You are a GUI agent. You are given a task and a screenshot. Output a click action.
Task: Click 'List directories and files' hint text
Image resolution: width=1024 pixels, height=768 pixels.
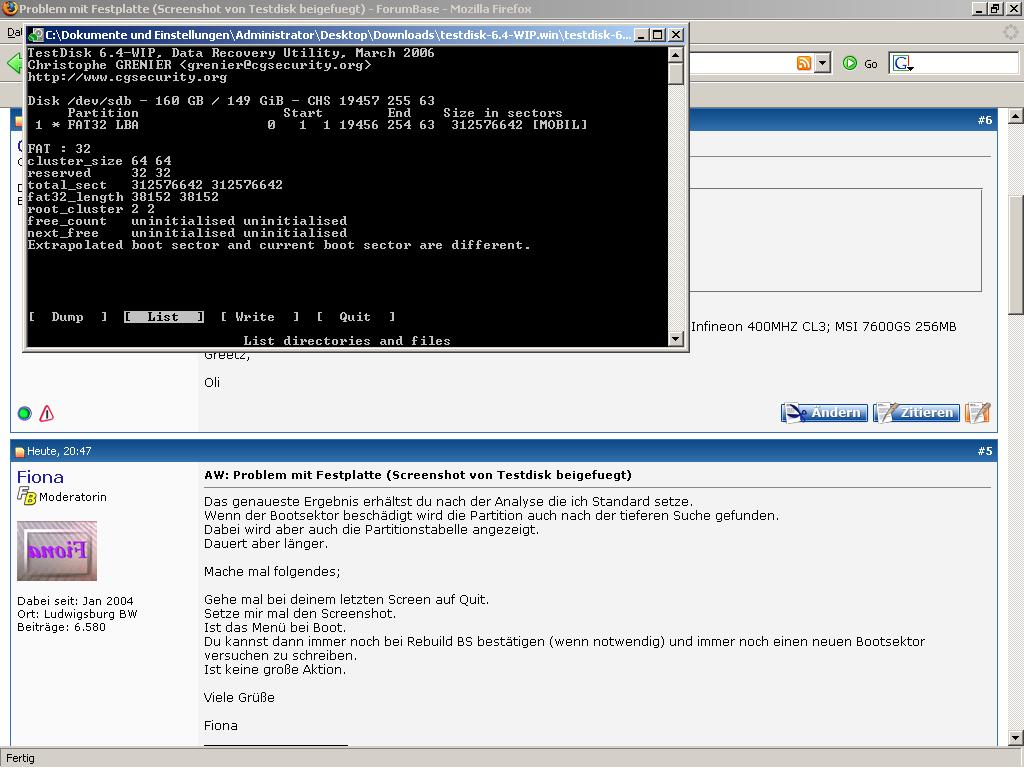pyautogui.click(x=347, y=341)
